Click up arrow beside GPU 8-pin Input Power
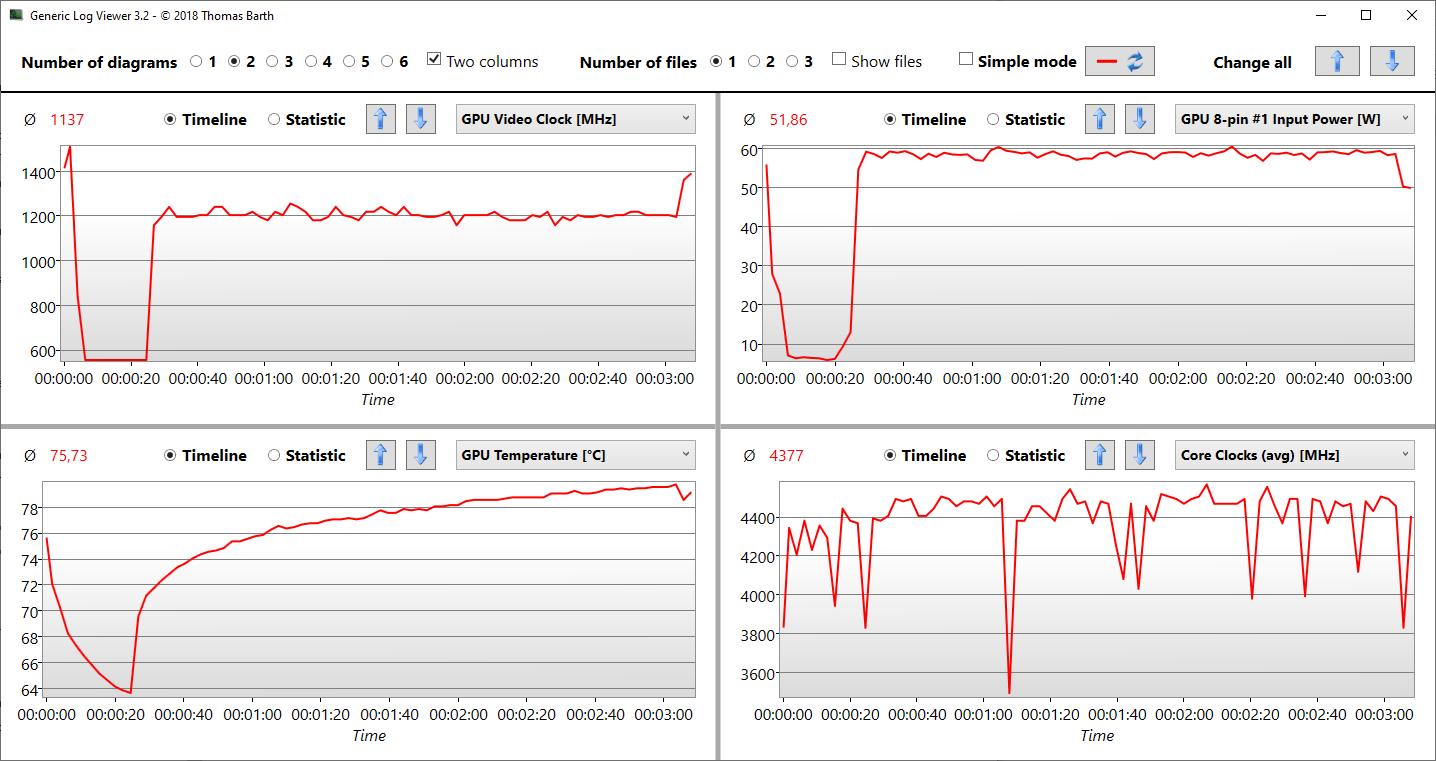The width and height of the screenshot is (1436, 761). [1100, 119]
